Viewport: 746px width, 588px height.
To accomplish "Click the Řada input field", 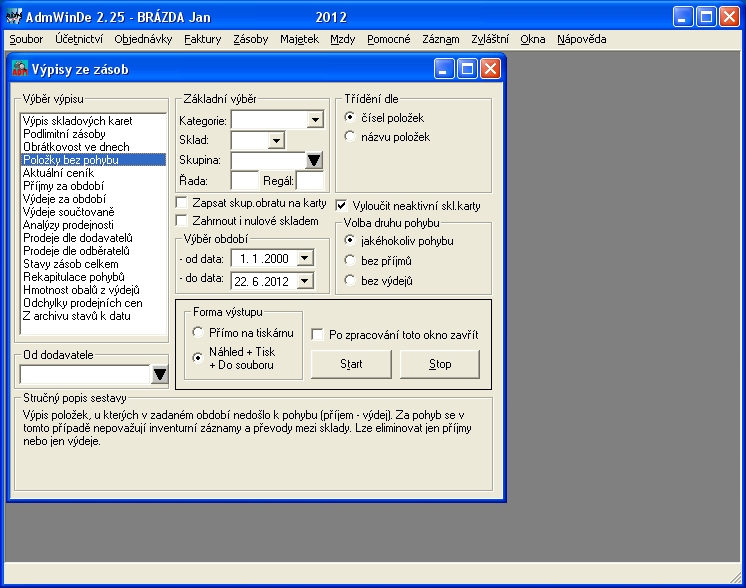I will pyautogui.click(x=244, y=181).
